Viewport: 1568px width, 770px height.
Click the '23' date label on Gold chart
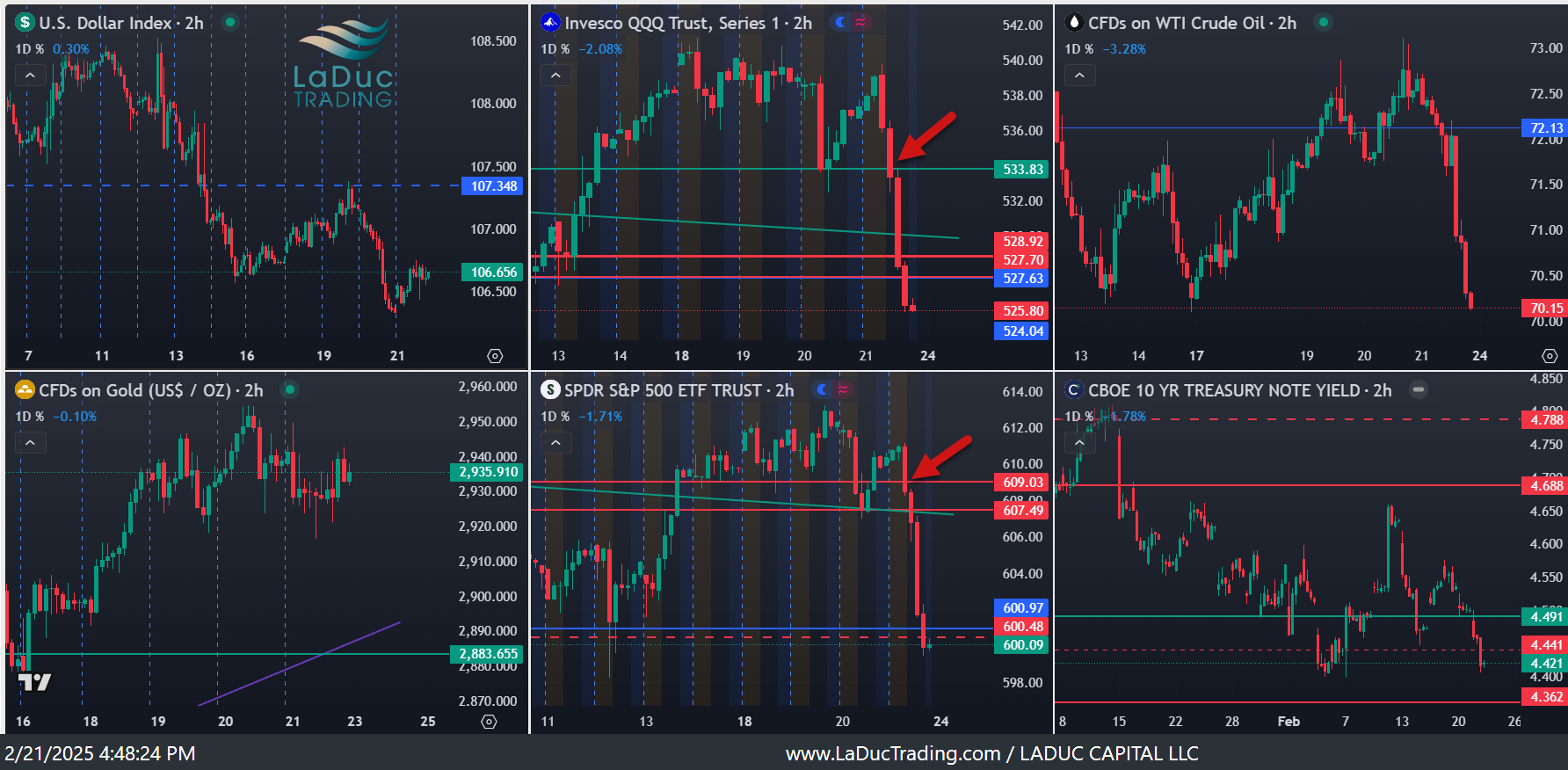click(x=355, y=722)
